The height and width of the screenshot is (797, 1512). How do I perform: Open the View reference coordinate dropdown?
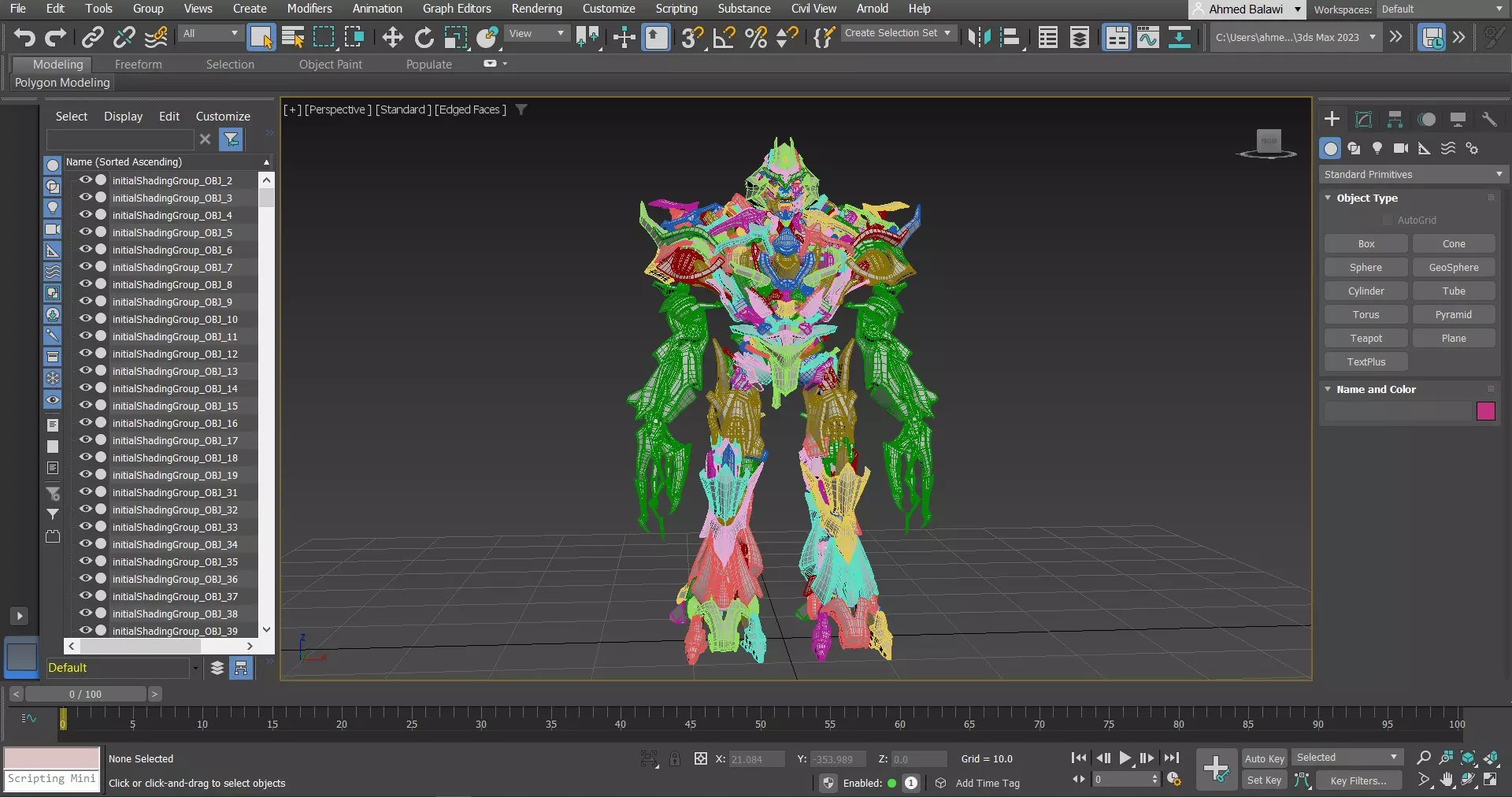536,34
